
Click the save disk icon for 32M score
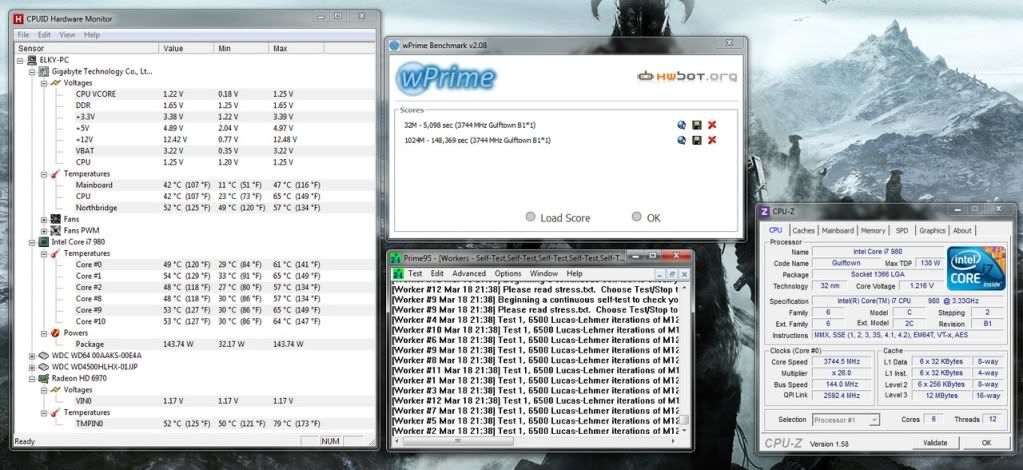(x=697, y=125)
